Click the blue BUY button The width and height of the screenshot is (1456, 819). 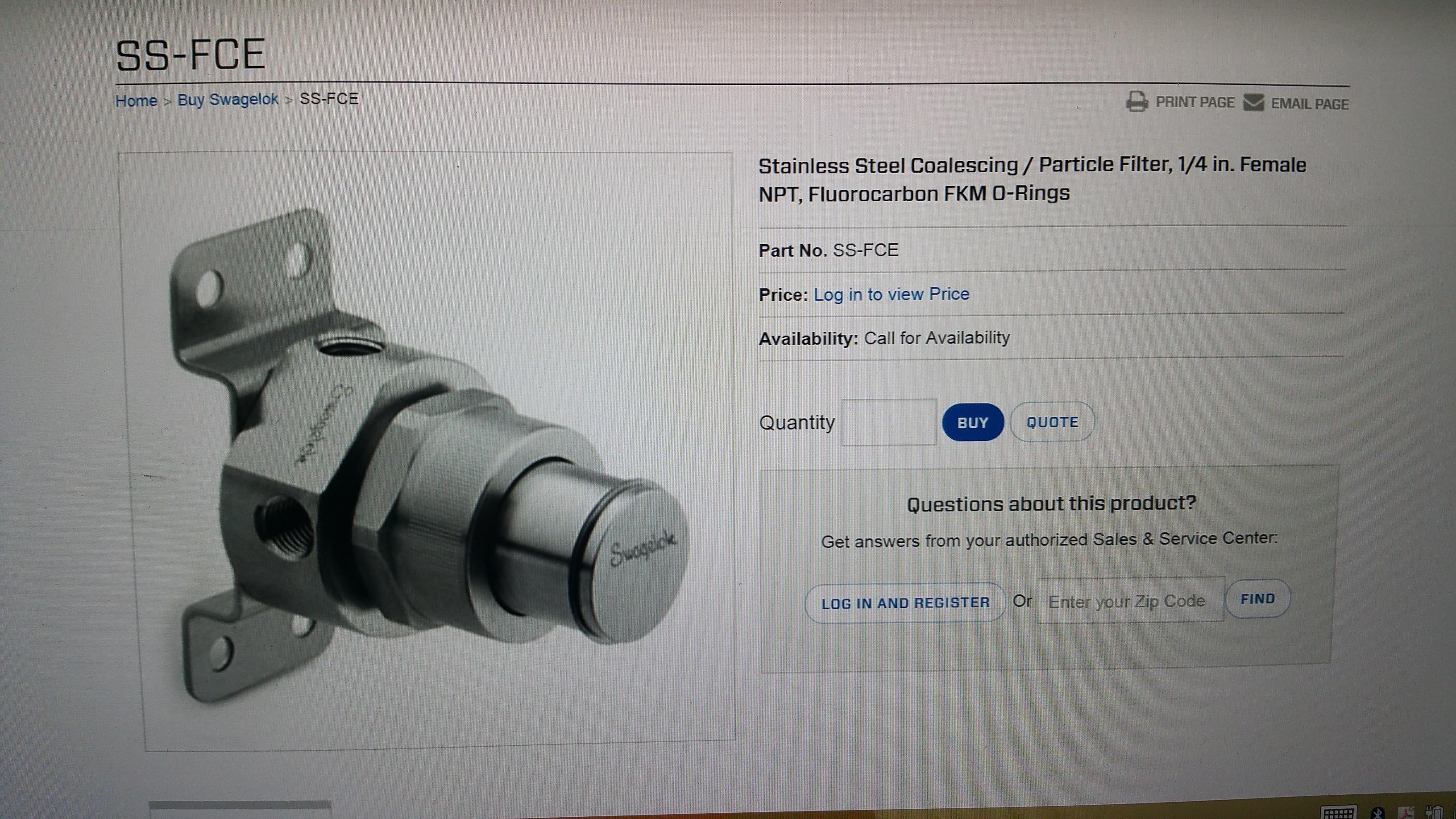[972, 422]
